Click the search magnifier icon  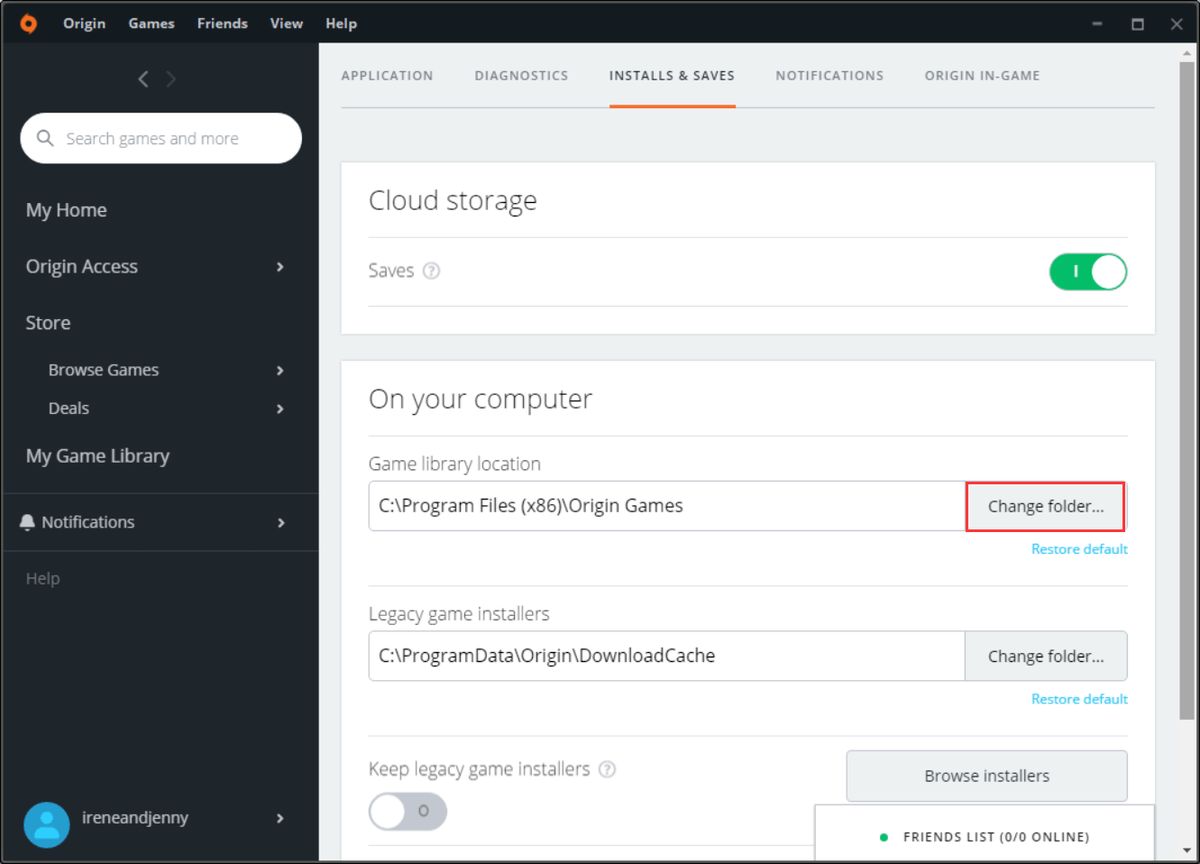45,139
